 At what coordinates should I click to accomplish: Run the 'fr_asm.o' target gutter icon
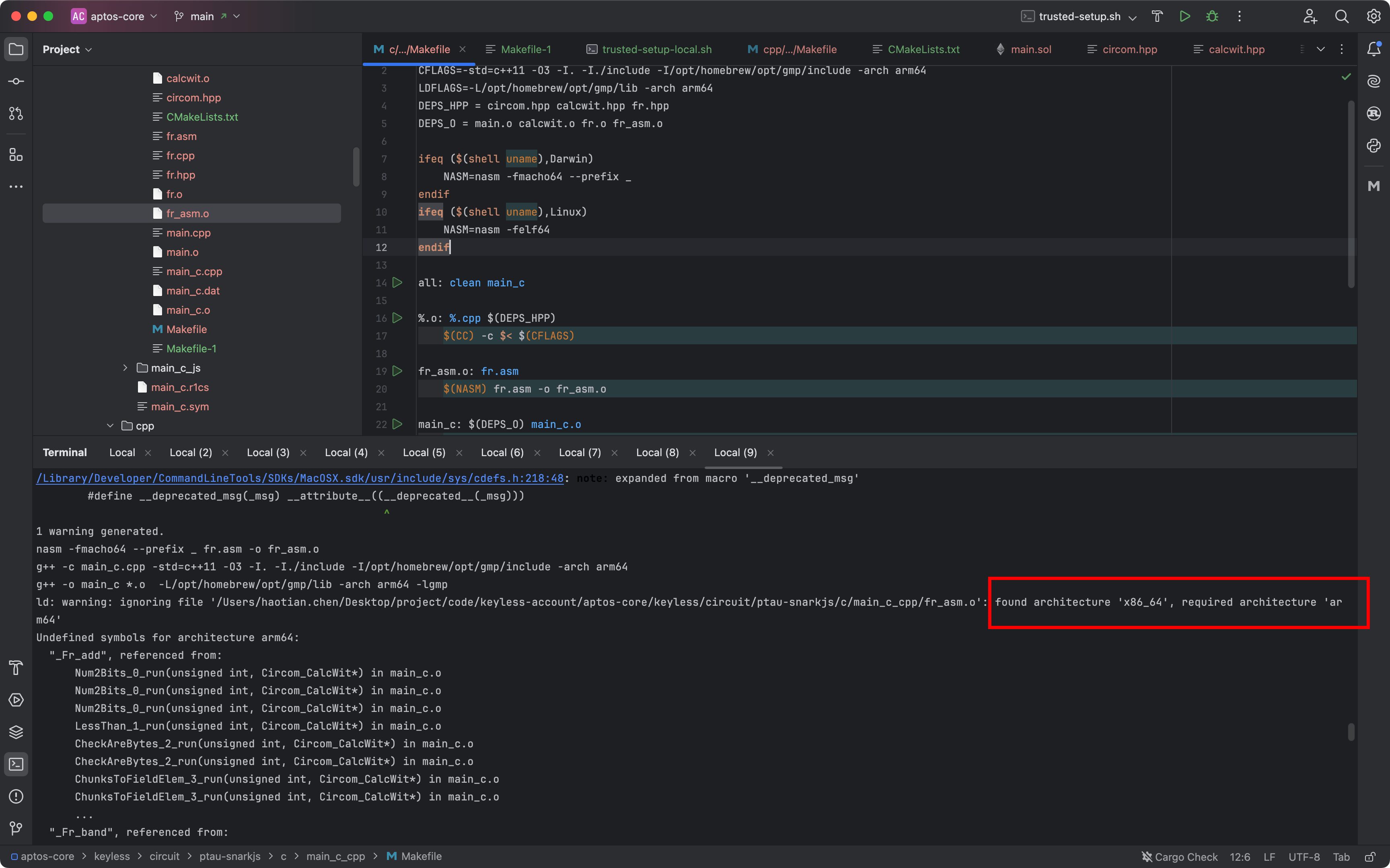point(397,371)
